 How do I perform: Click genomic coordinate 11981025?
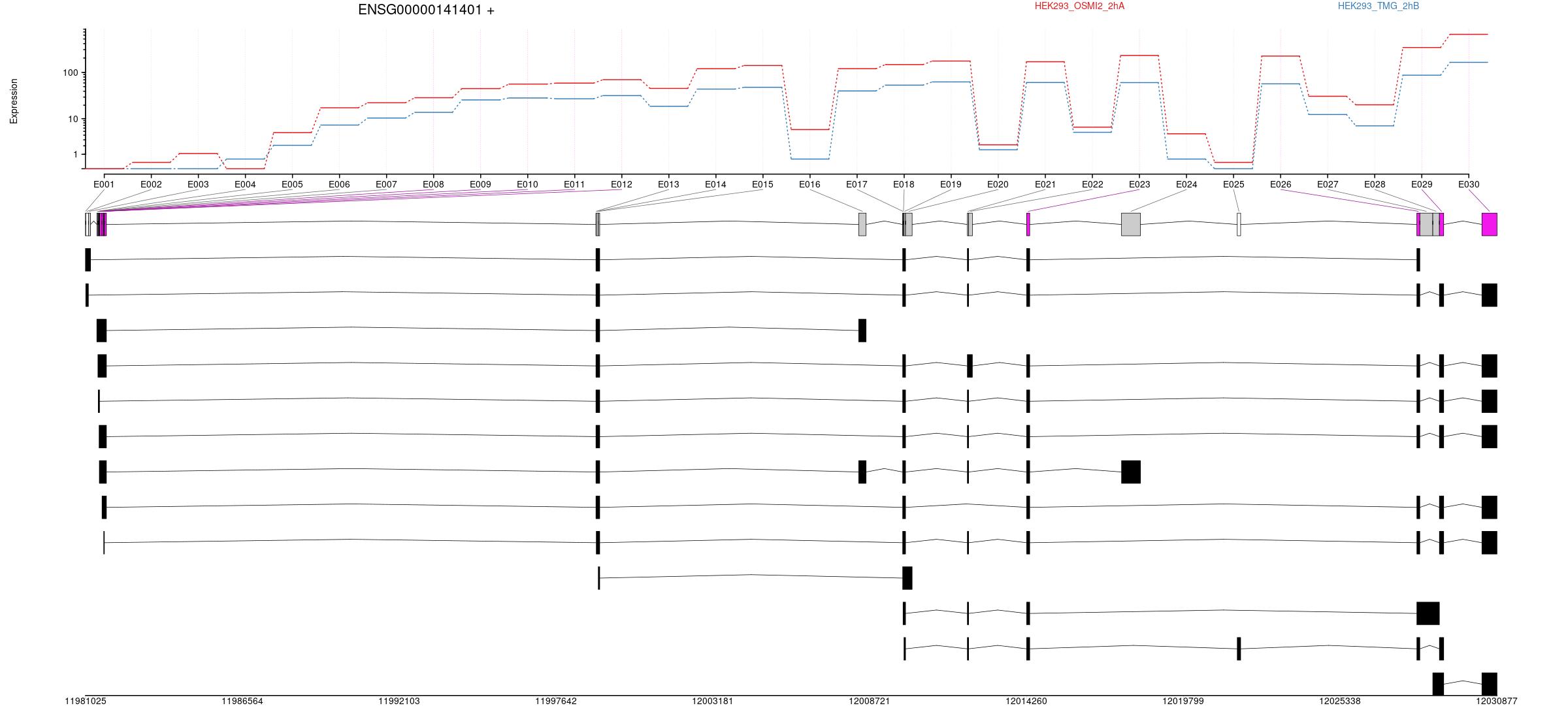(86, 702)
